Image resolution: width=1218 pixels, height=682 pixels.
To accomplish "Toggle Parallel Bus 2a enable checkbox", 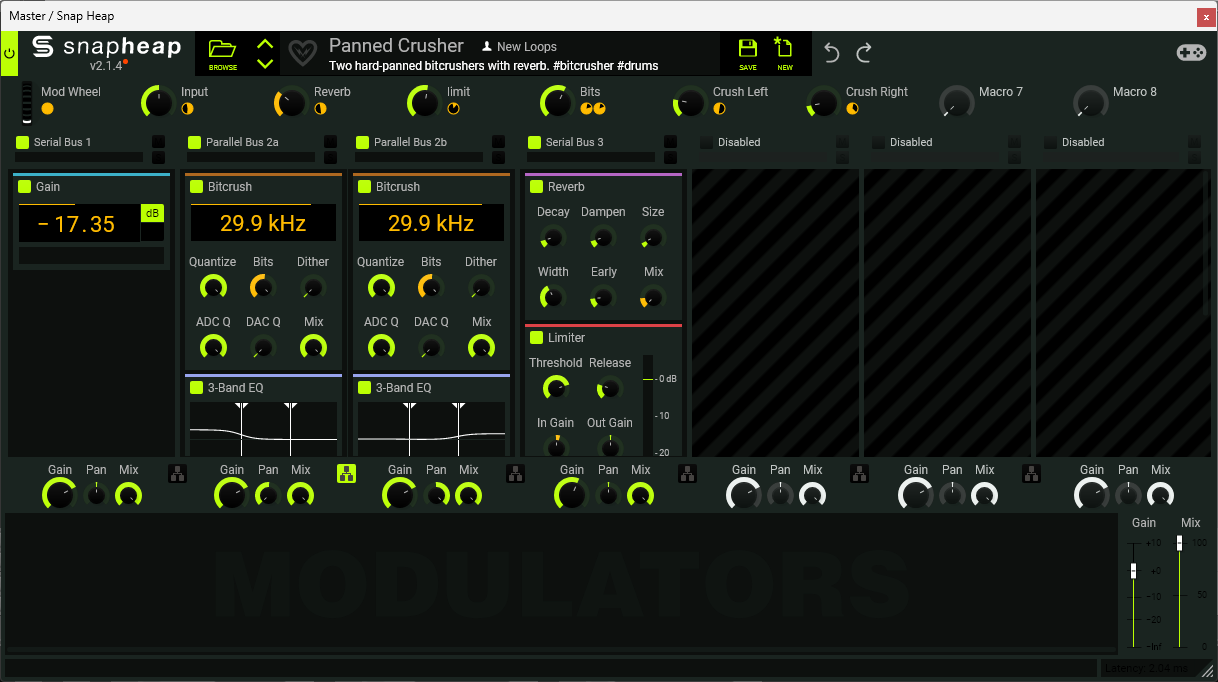I will 195,142.
